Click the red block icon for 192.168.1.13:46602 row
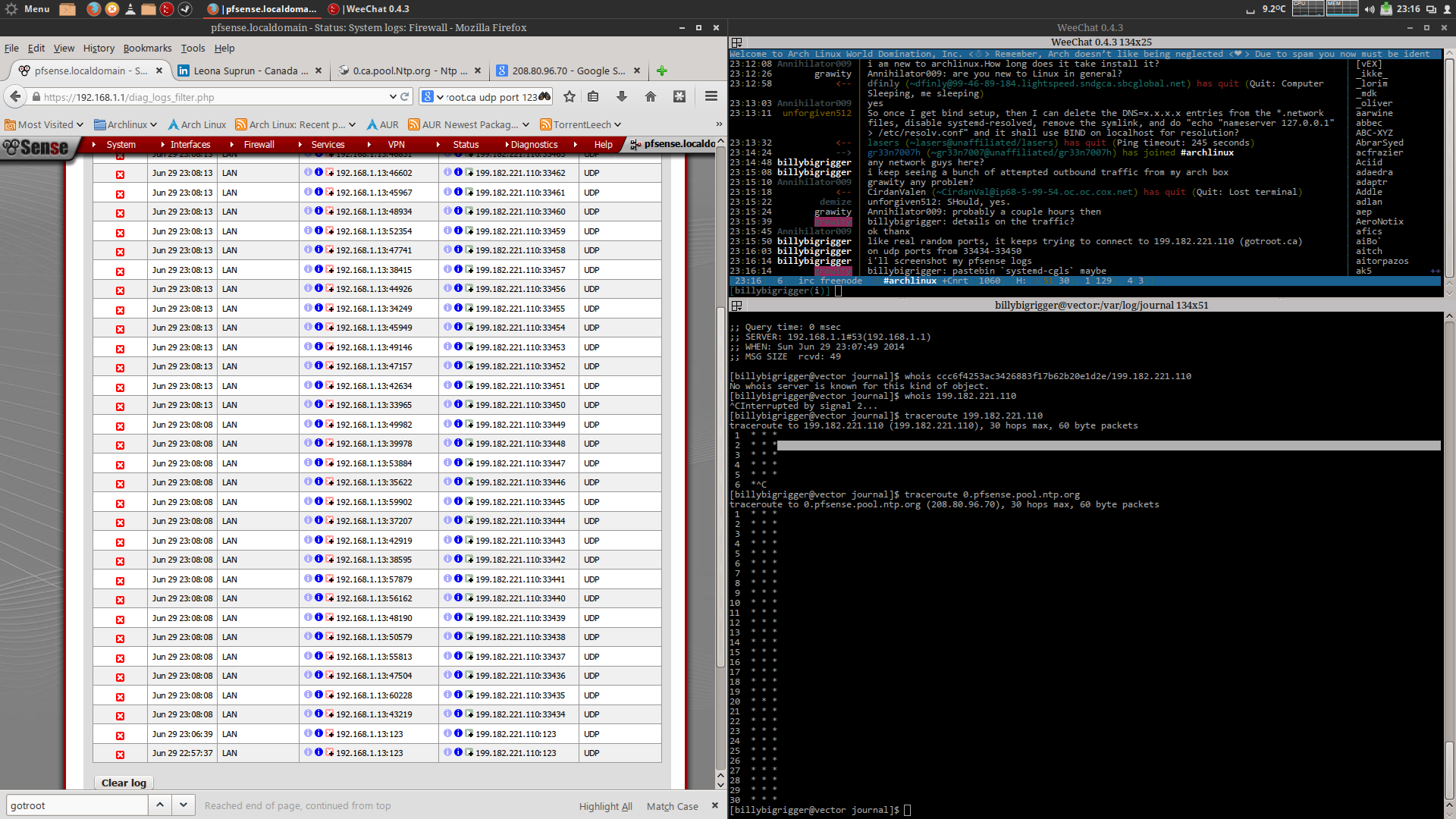Image resolution: width=1456 pixels, height=819 pixels. point(120,174)
